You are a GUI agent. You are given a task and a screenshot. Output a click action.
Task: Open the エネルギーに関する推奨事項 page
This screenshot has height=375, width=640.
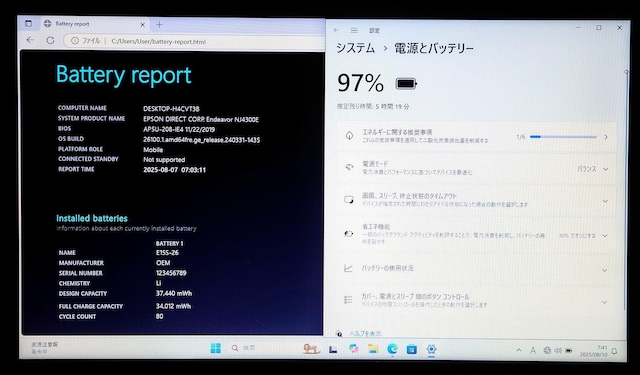[476, 136]
